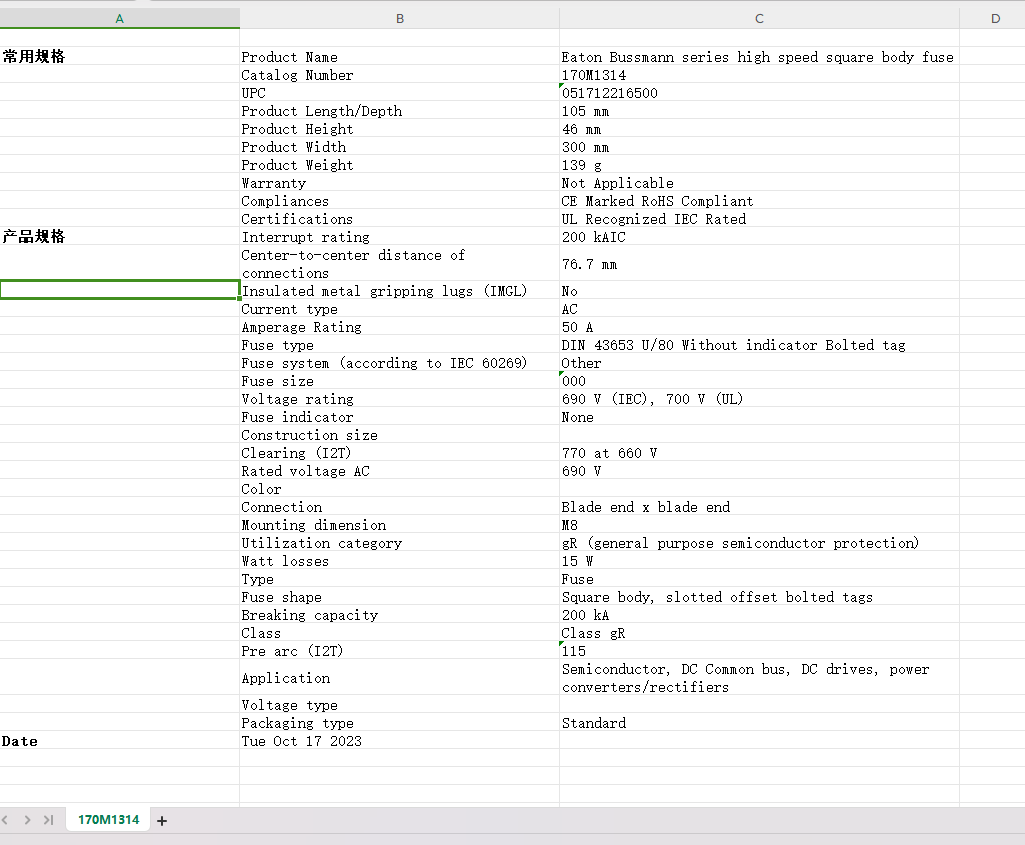1025x845 pixels.
Task: Select the '200 kA' breaking capacity cell
Action: coord(759,614)
